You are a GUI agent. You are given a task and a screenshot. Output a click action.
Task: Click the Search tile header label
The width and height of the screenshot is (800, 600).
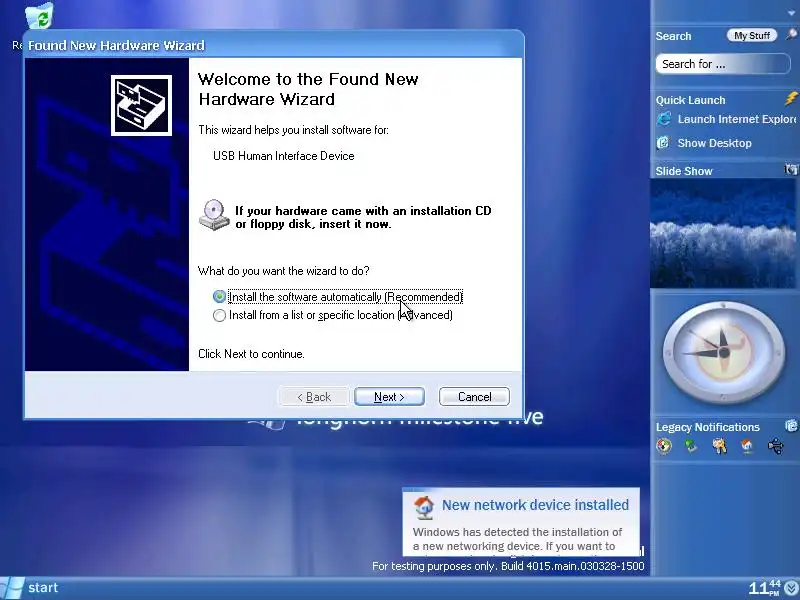pos(673,36)
